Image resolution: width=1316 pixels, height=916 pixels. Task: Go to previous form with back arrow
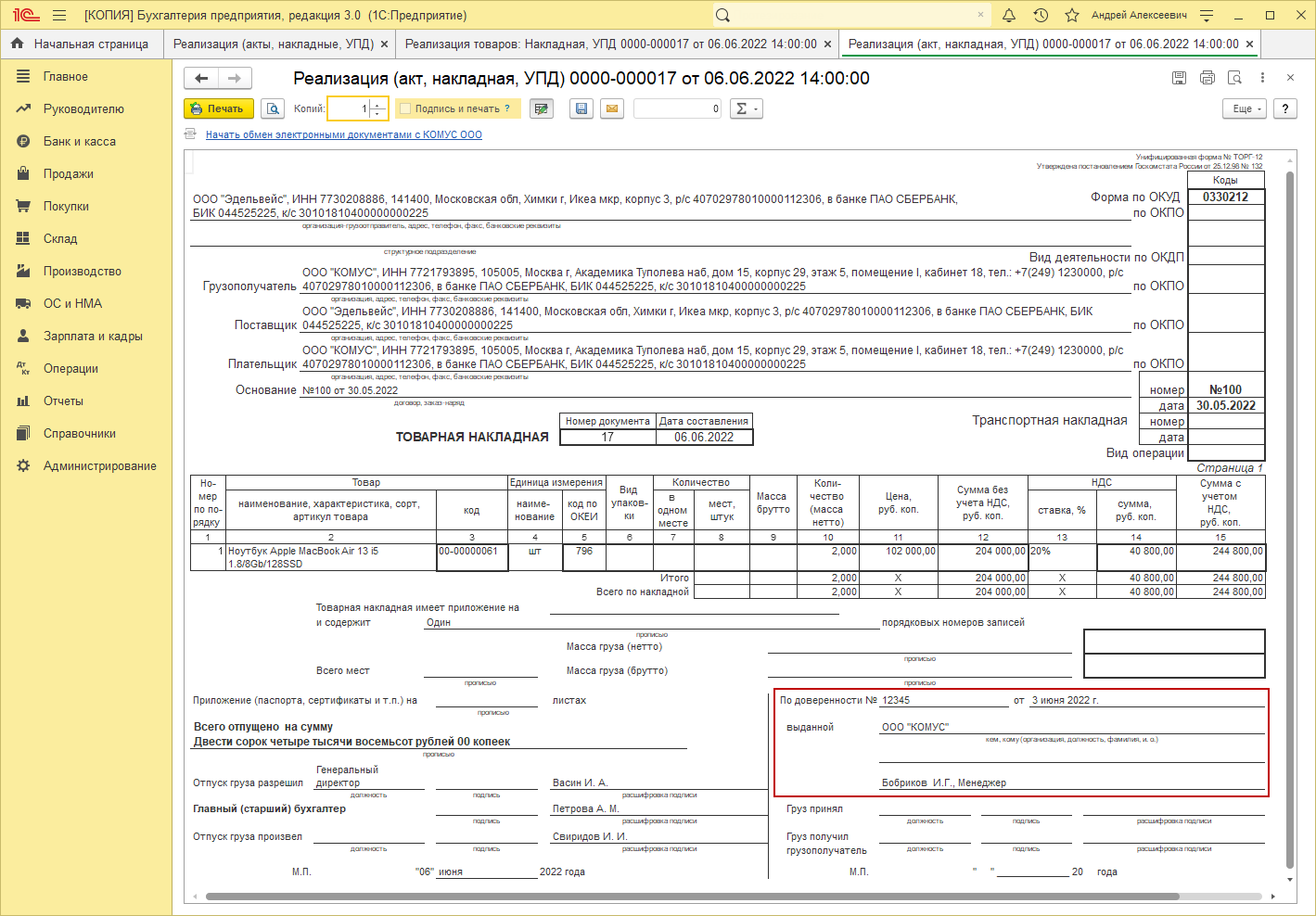[201, 79]
